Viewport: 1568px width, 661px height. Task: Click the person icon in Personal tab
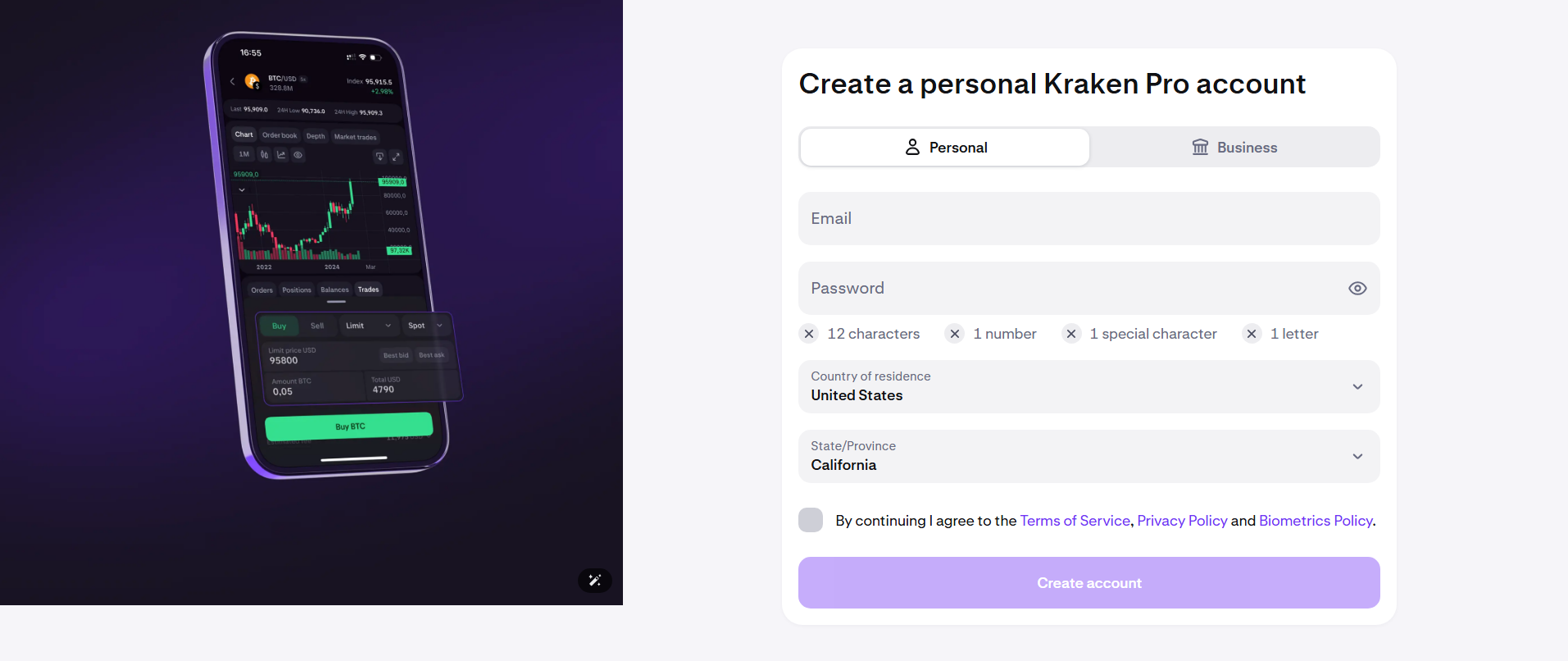(912, 147)
